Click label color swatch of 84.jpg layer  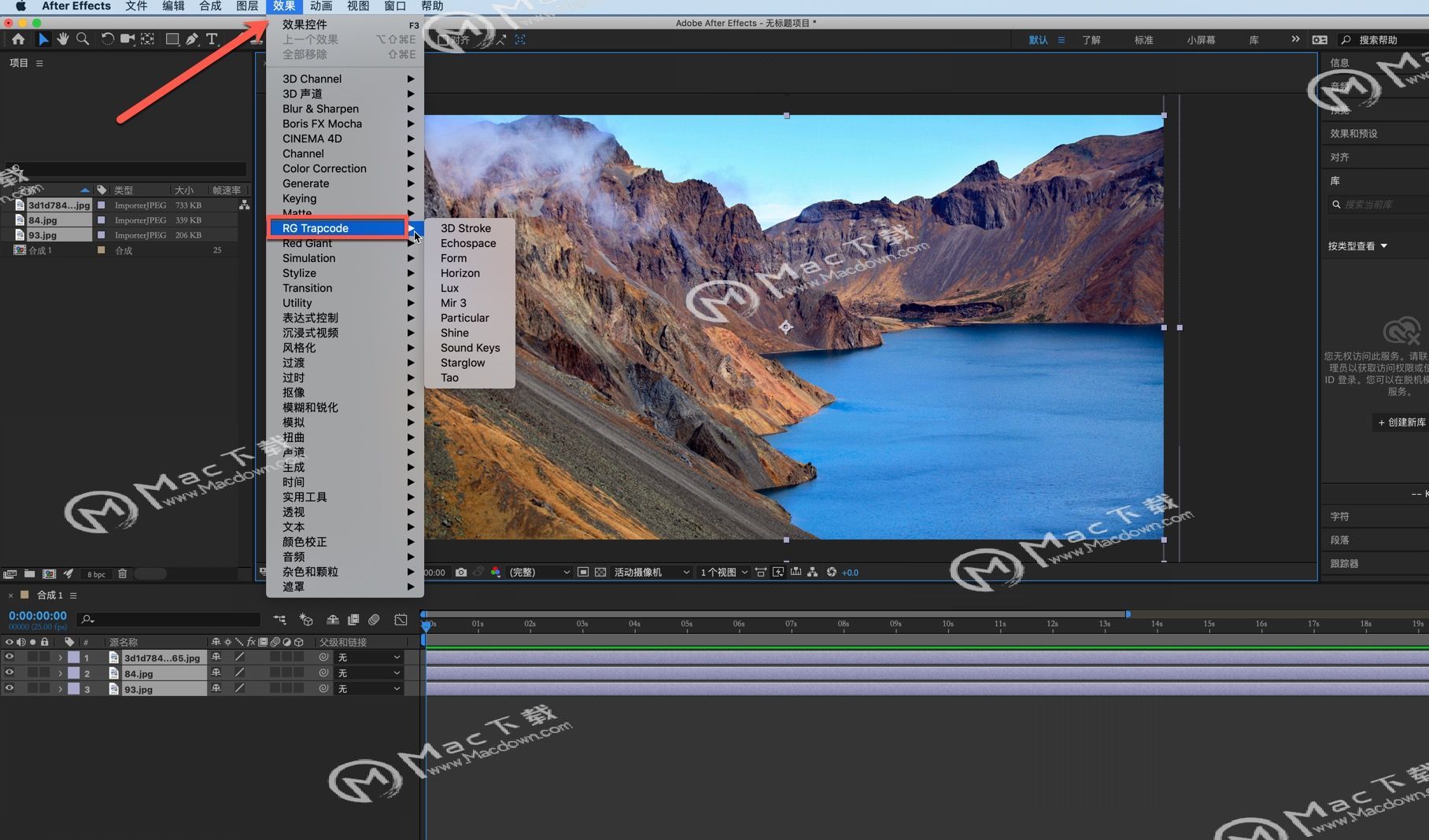coord(73,673)
